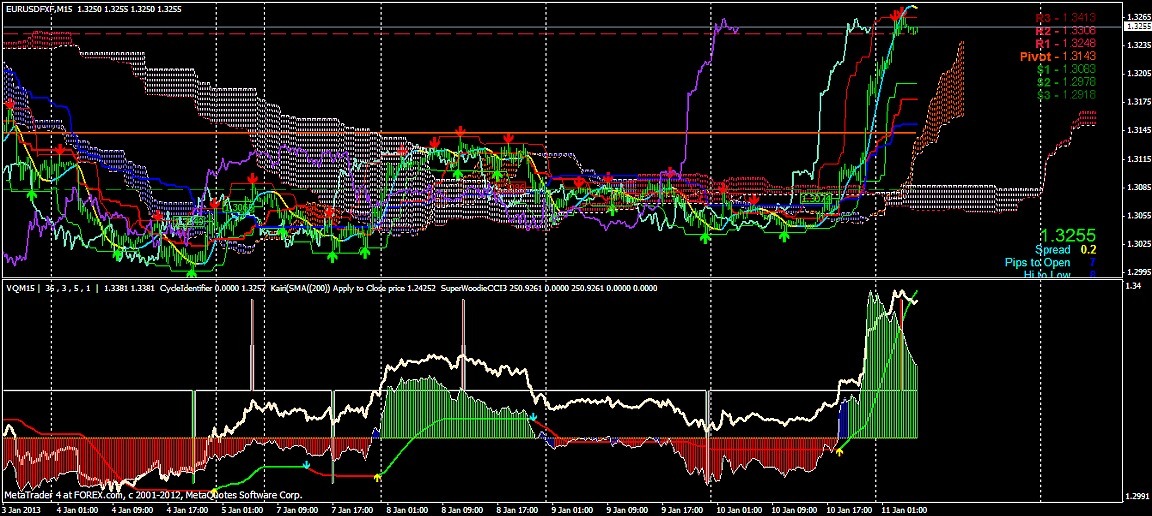Select the S1 support label 1.3083
The image size is (1152, 516).
point(1065,70)
